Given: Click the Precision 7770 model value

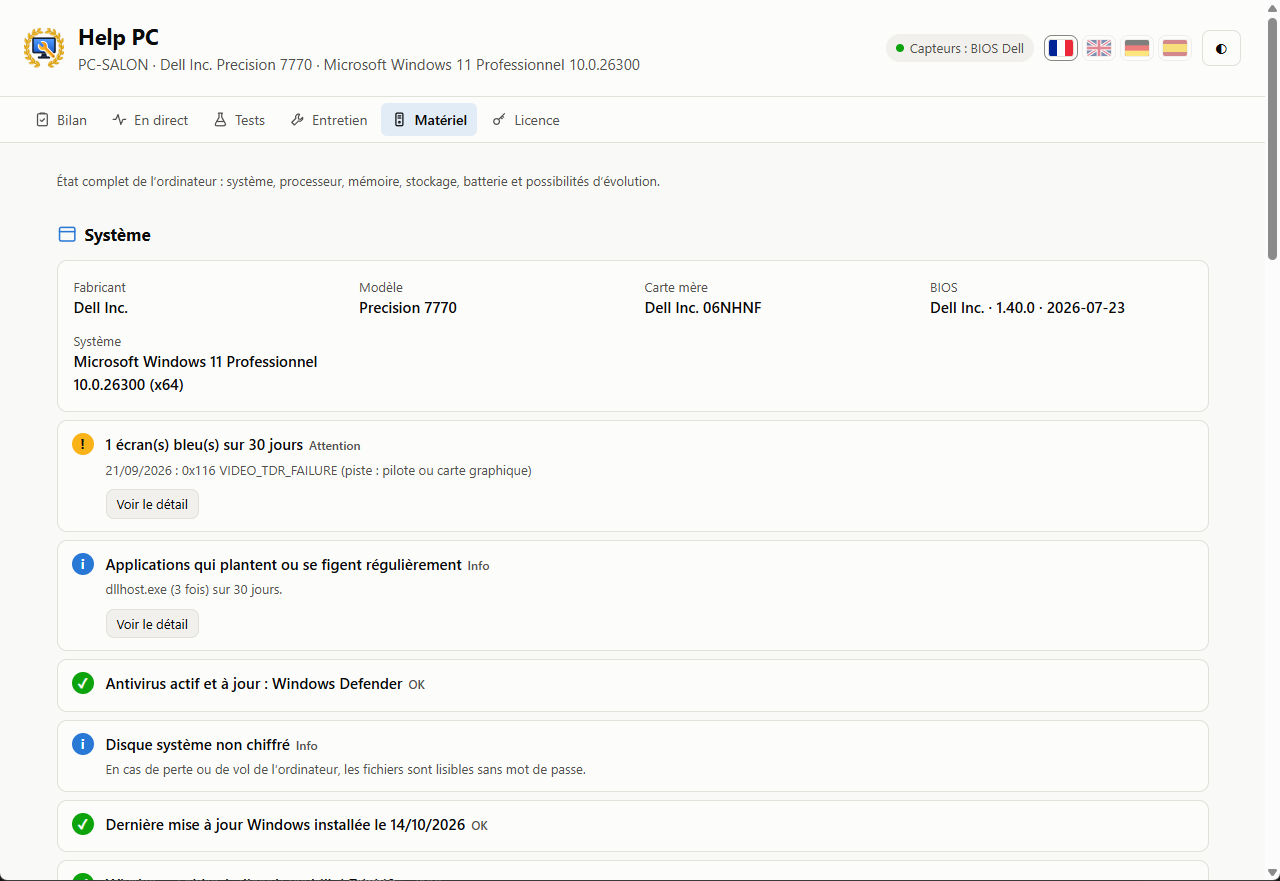Looking at the screenshot, I should click(x=408, y=308).
